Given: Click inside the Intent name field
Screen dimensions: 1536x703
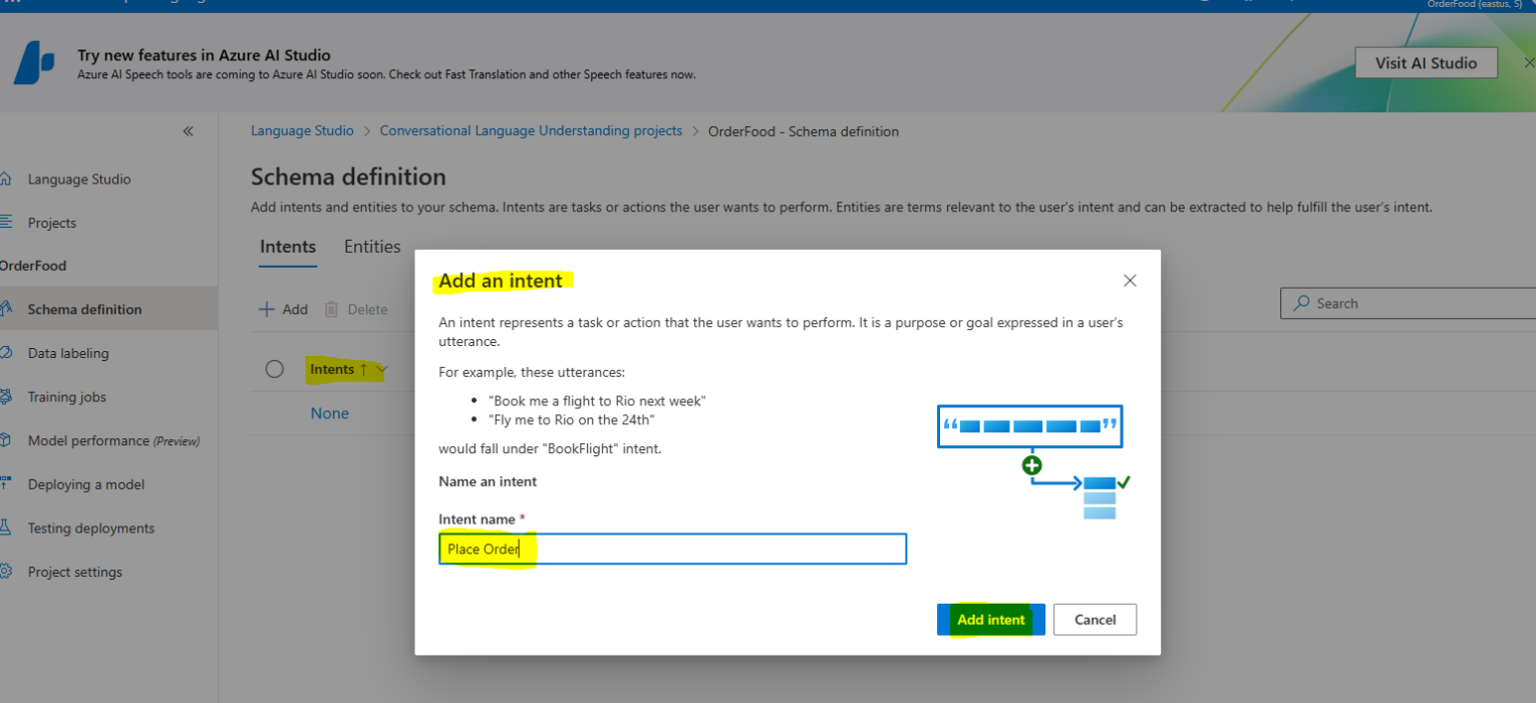Looking at the screenshot, I should point(672,548).
